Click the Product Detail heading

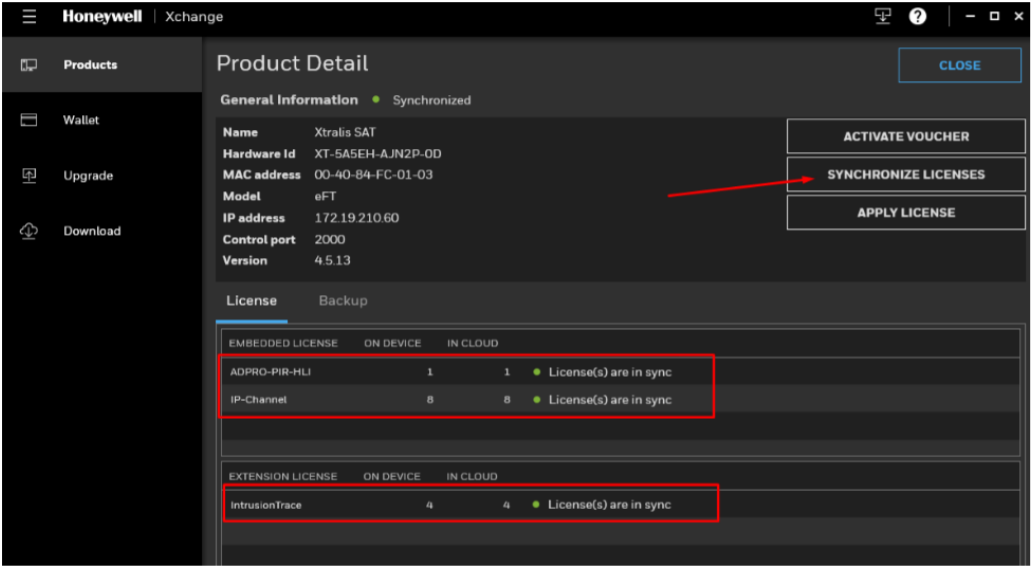point(293,63)
